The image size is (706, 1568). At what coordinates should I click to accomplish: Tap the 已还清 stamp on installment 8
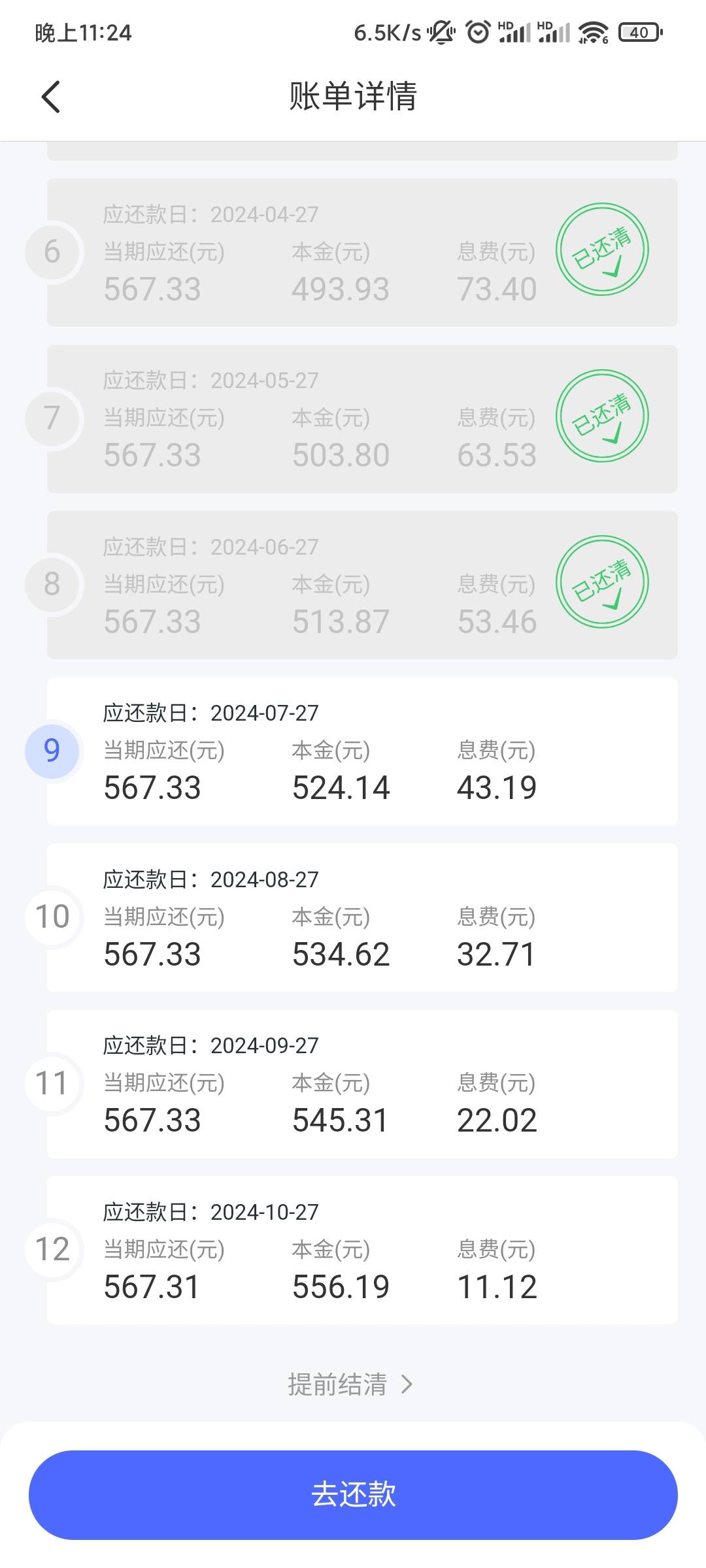(x=602, y=582)
